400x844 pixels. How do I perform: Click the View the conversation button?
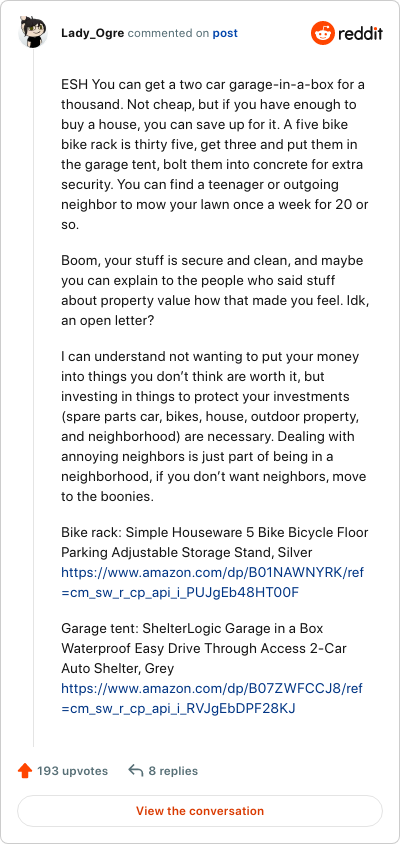click(x=200, y=811)
